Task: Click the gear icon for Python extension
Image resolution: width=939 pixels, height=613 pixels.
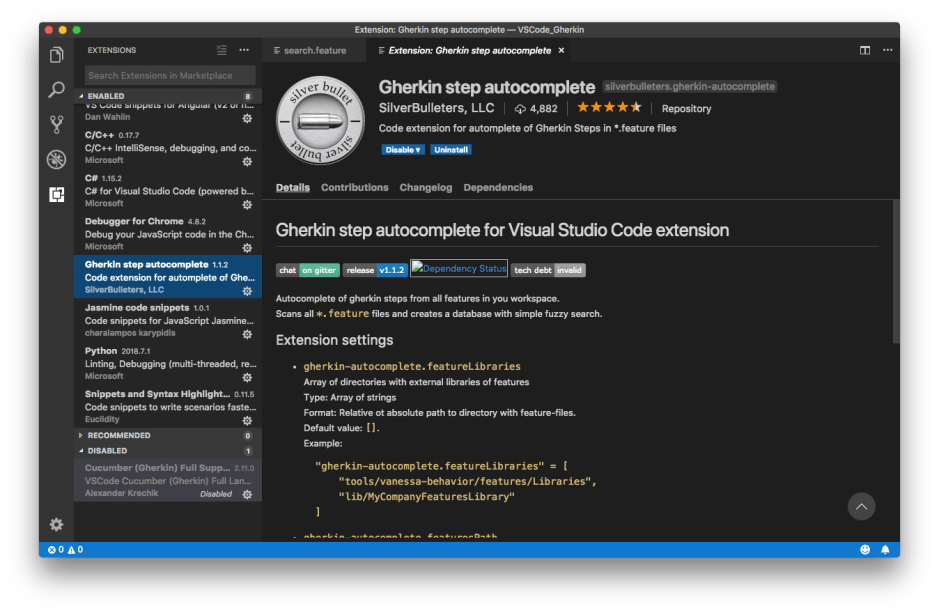Action: 247,377
